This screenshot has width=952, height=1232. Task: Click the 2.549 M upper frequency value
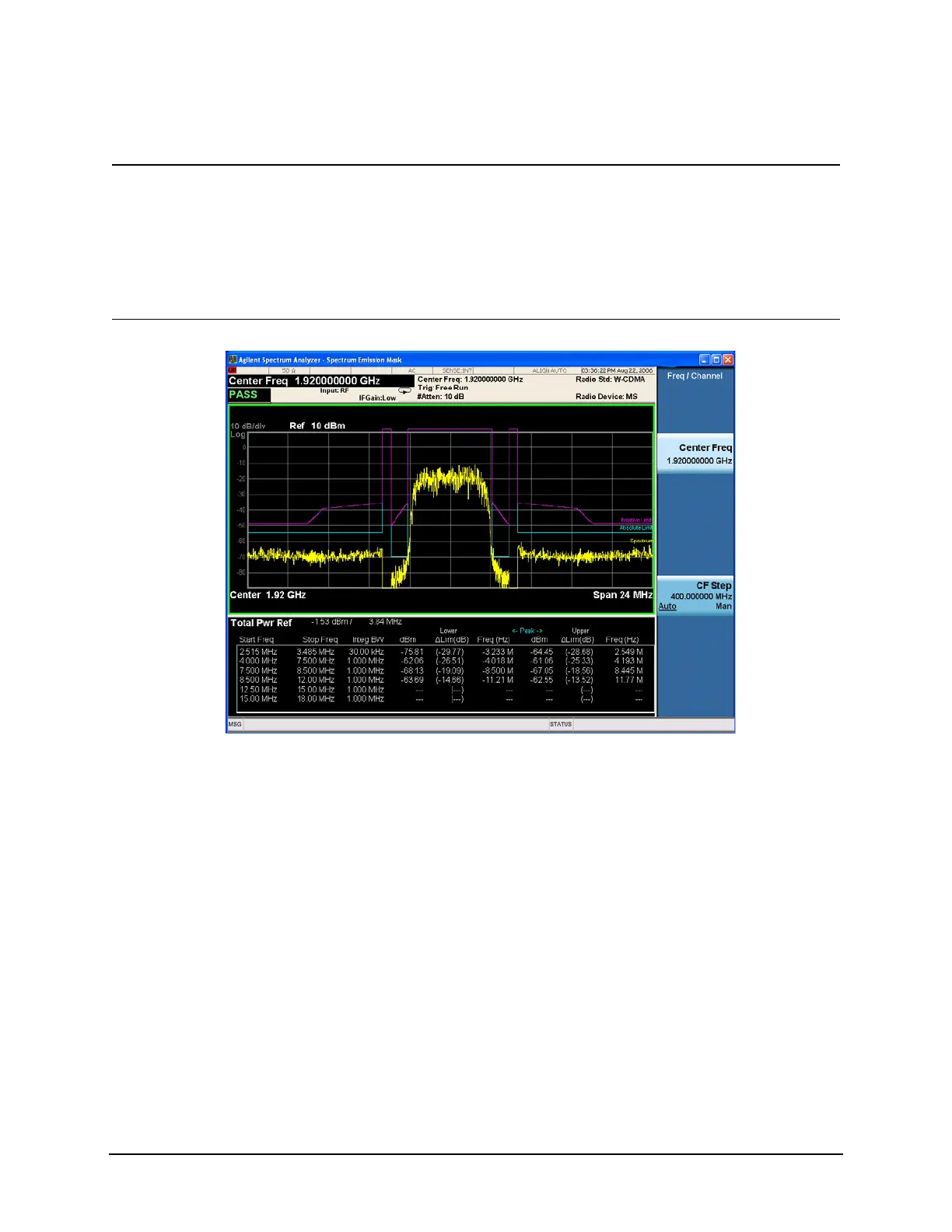pyautogui.click(x=629, y=652)
